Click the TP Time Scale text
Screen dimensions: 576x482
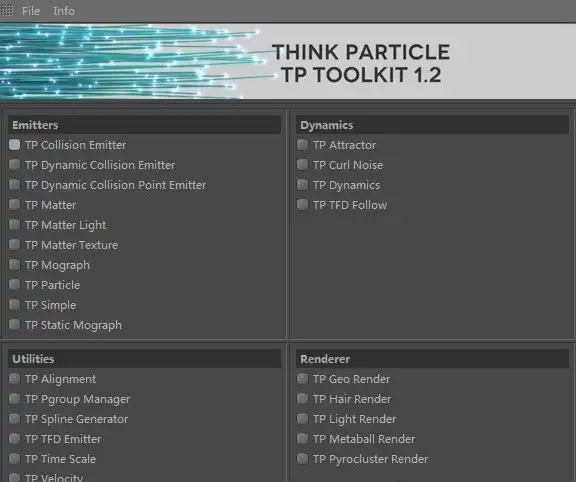click(x=61, y=459)
